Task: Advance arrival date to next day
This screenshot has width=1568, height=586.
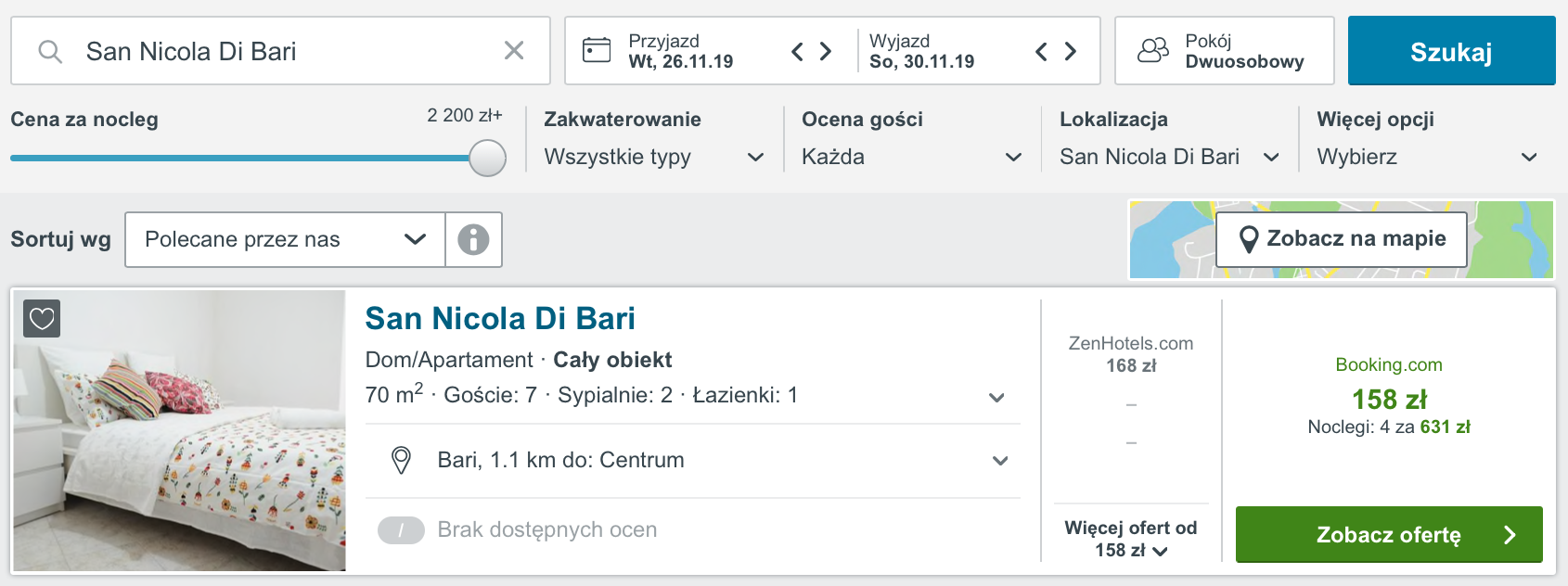Action: point(825,51)
